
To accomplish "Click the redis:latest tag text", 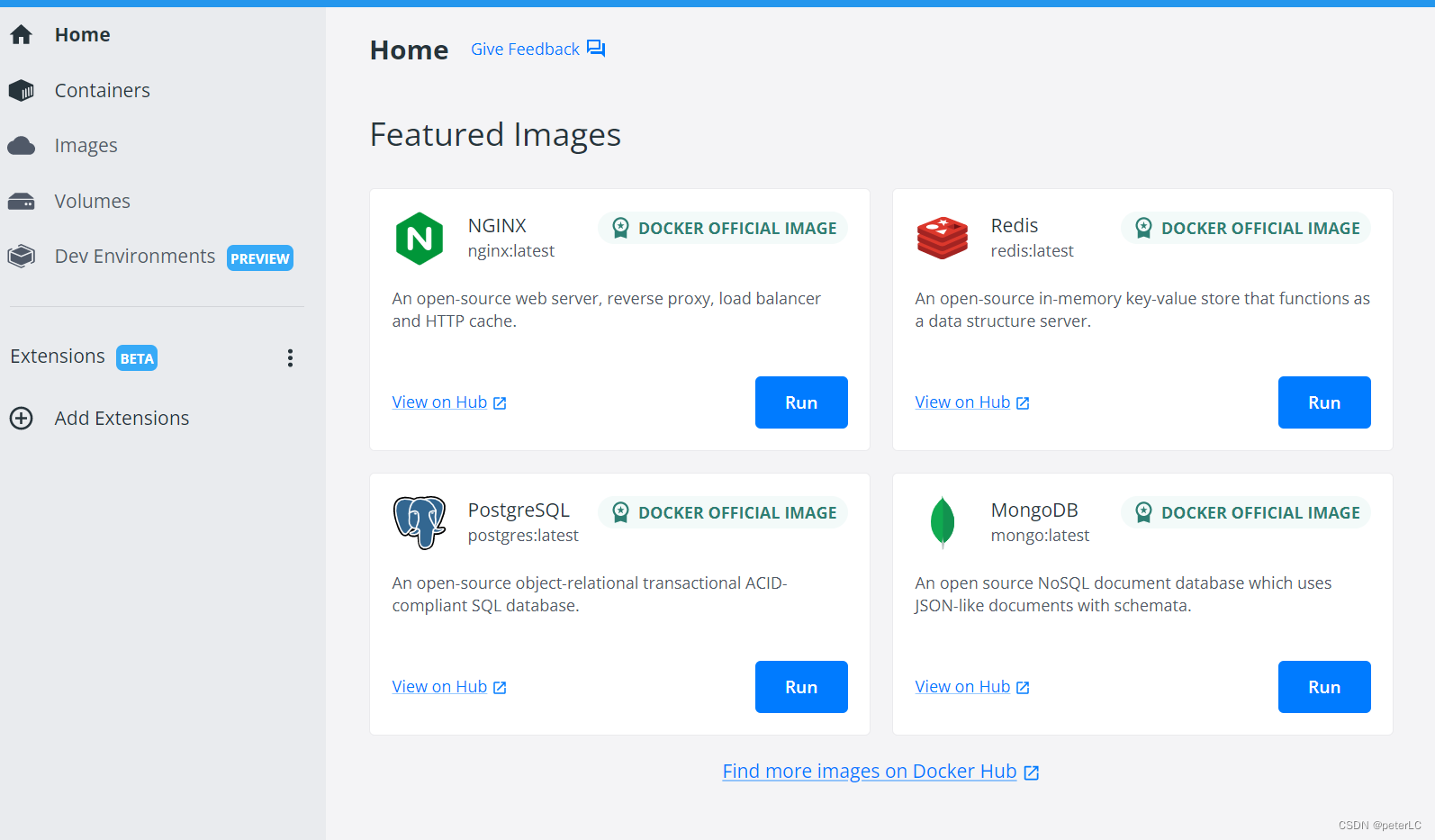I will point(1033,251).
